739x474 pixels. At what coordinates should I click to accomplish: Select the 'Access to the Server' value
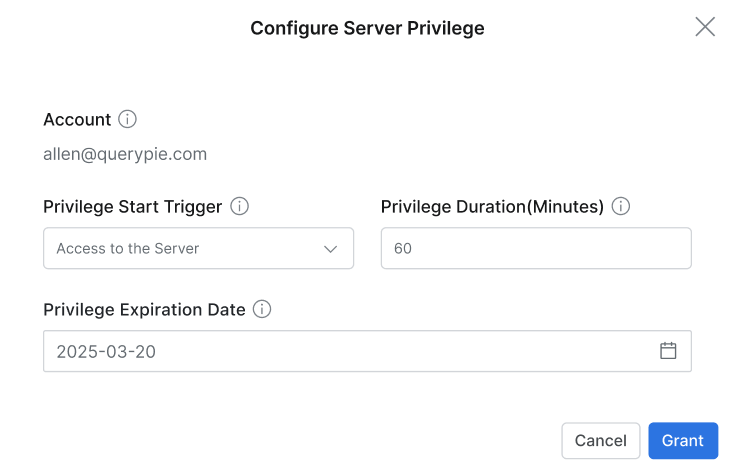coord(128,249)
